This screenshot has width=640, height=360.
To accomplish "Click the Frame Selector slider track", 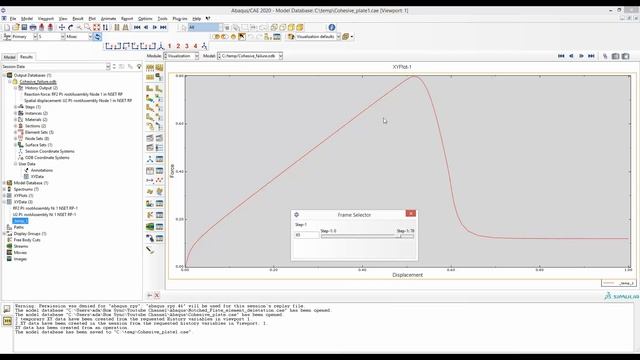I will (x=367, y=236).
